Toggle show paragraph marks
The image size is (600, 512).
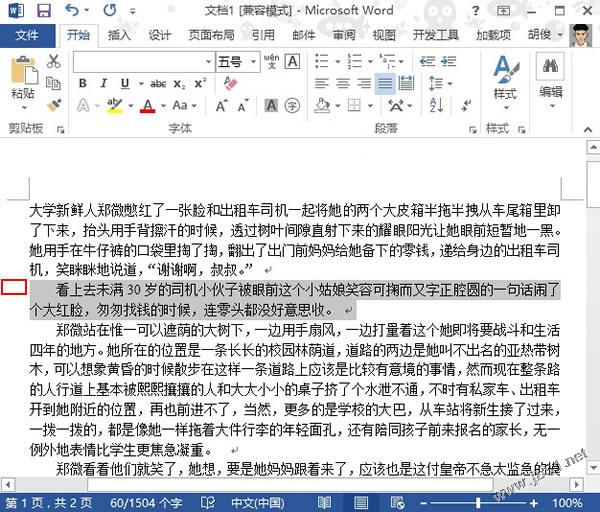point(466,105)
